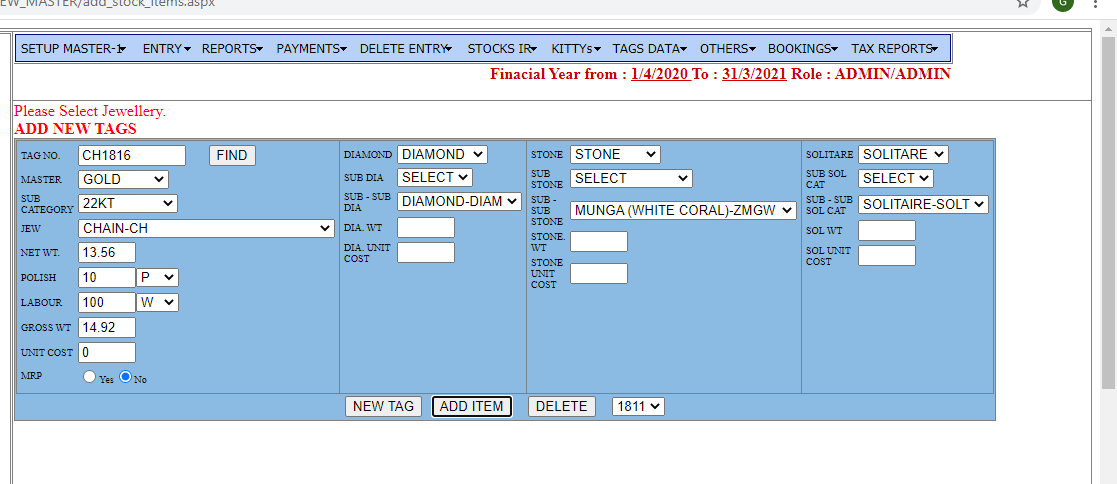Viewport: 1117px width, 484px height.
Task: Open the JEW dropdown showing CHAIN-CH
Action: (206, 229)
